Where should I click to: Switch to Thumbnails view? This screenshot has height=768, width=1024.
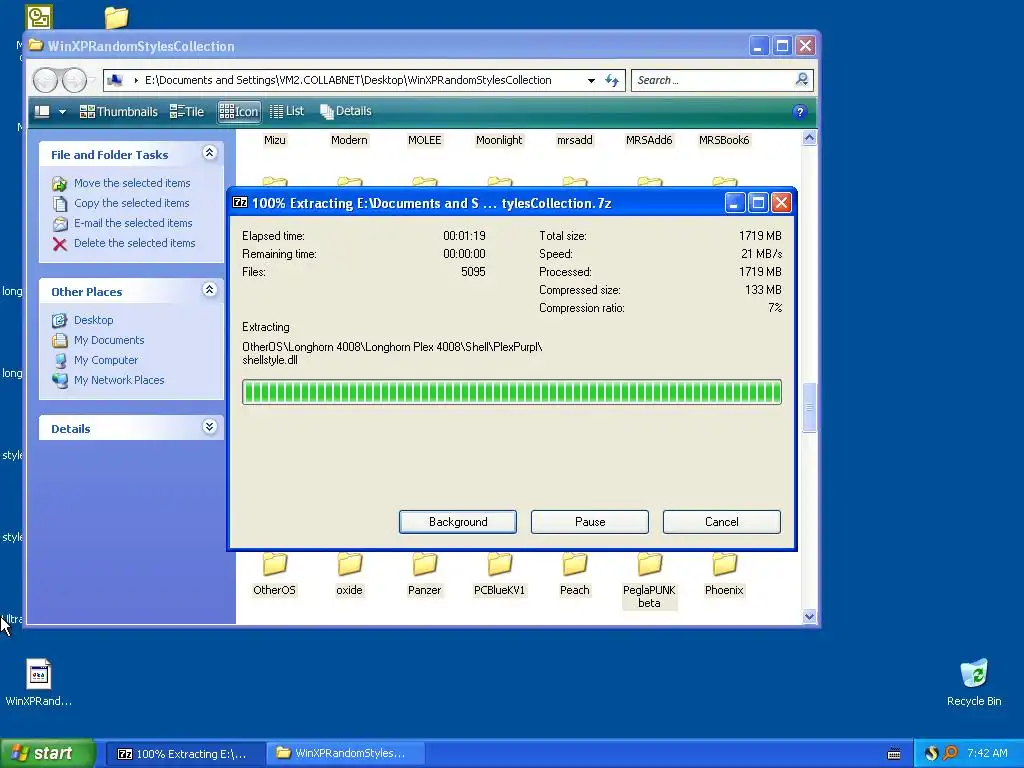tap(119, 112)
